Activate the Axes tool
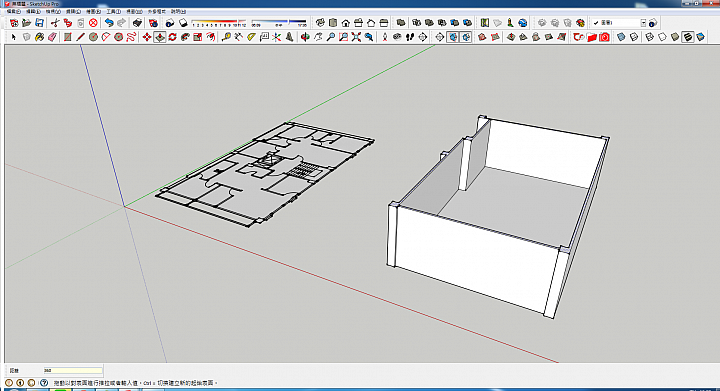720x391 pixels. 276,37
